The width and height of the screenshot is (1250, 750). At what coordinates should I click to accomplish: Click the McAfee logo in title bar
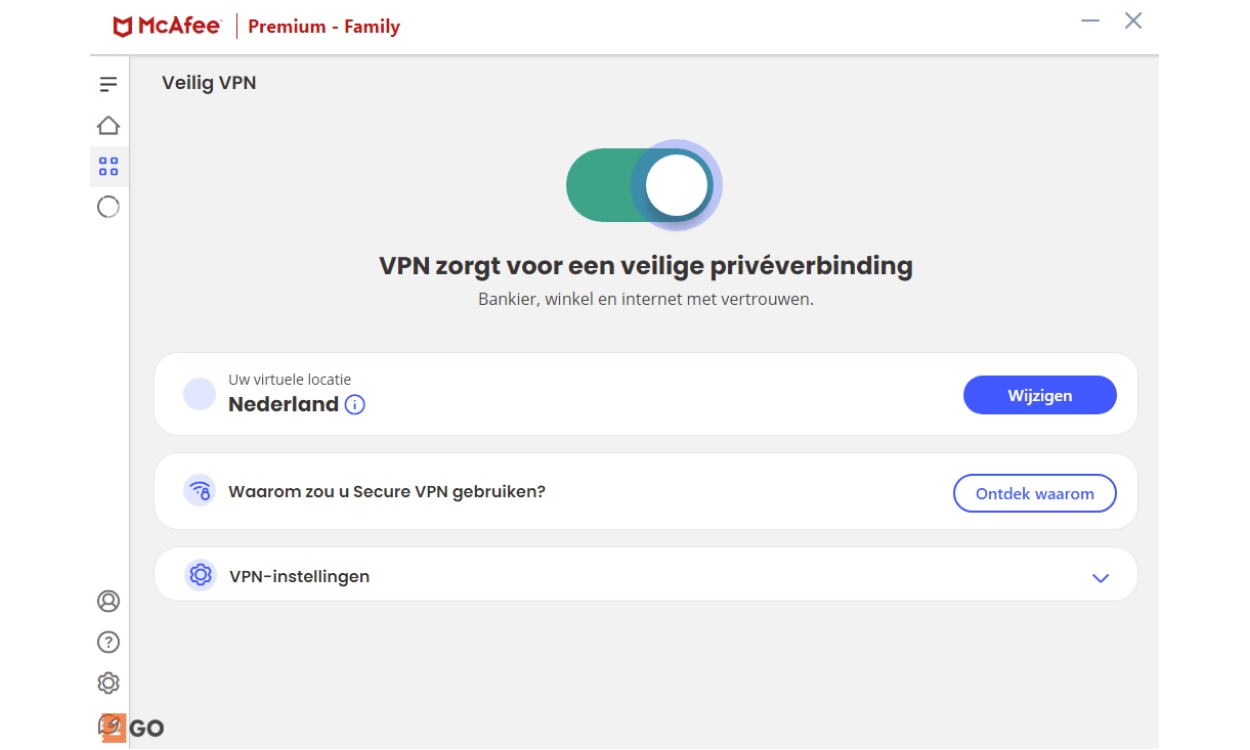[166, 27]
